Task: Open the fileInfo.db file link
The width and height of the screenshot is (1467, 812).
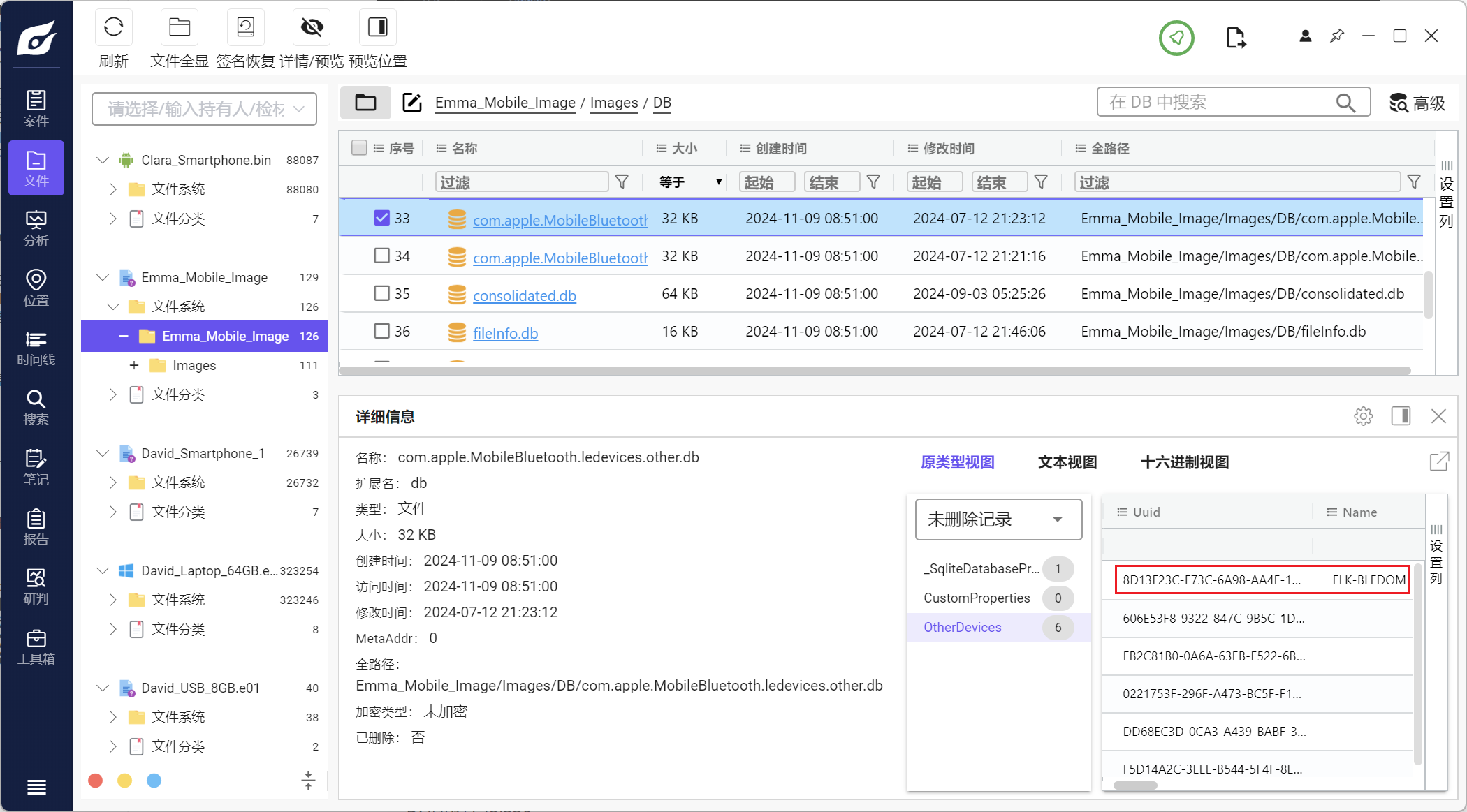Action: coord(505,333)
